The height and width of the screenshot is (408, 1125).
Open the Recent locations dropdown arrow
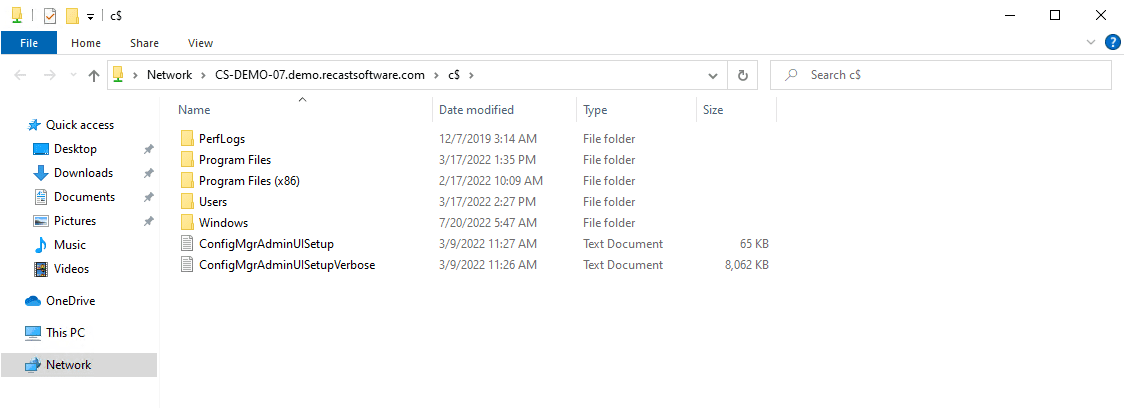pos(73,75)
